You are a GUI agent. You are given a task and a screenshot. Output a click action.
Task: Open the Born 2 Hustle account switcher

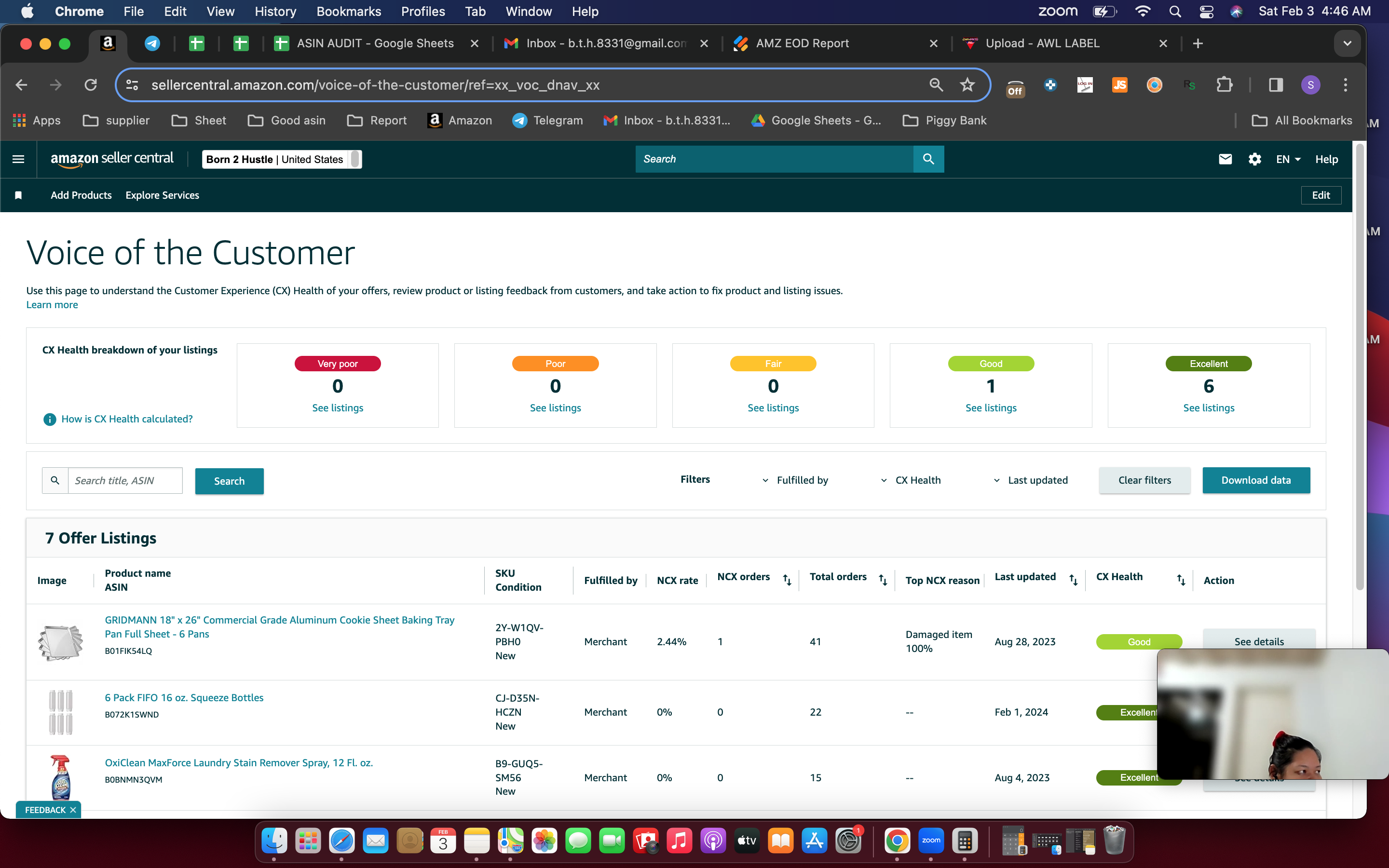tap(282, 159)
